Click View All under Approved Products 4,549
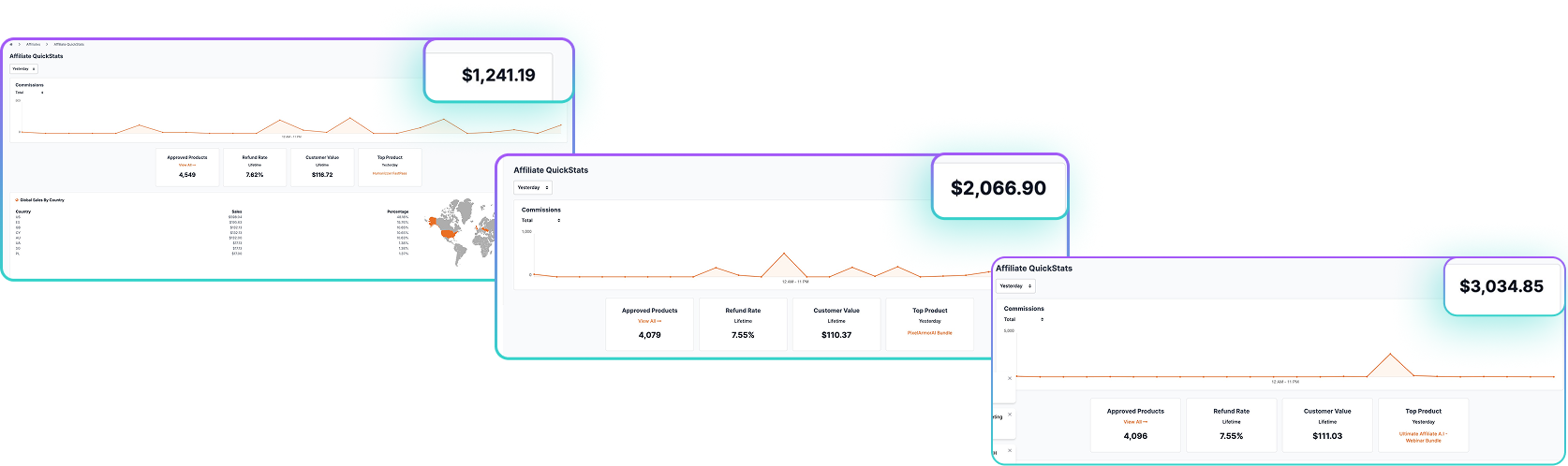Screen dimensions: 1568x466 187,165
